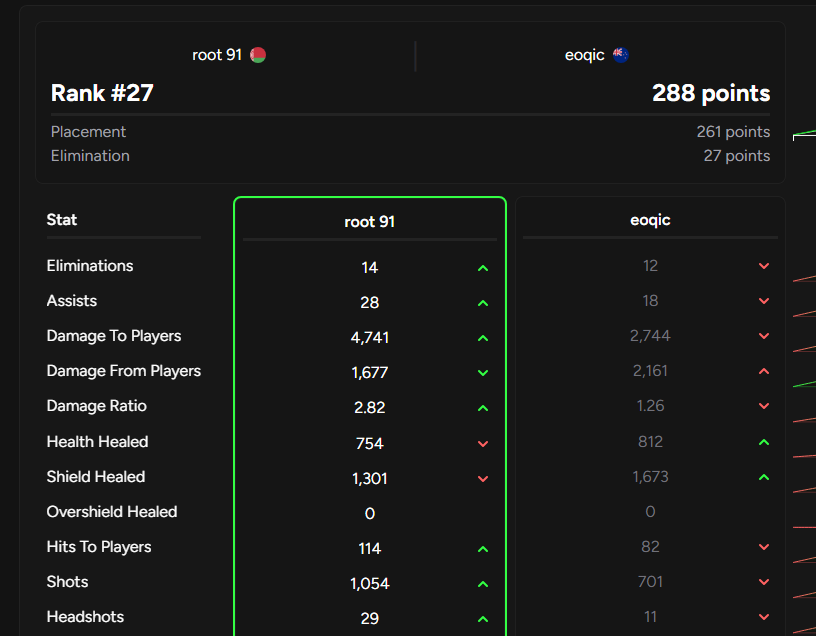Click root 91's red down arrow for Shield Healed
Screen dimensions: 816x636
point(483,479)
